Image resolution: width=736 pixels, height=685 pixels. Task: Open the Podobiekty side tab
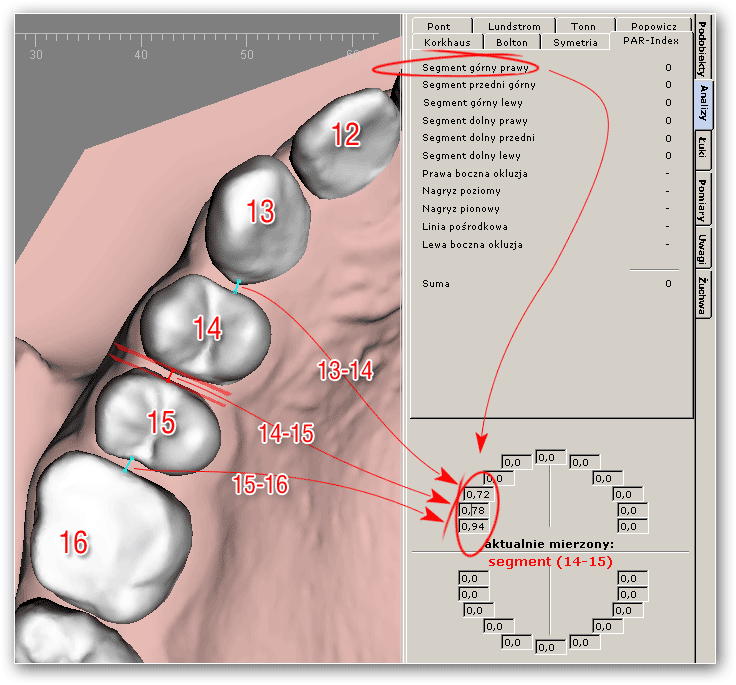[x=702, y=49]
